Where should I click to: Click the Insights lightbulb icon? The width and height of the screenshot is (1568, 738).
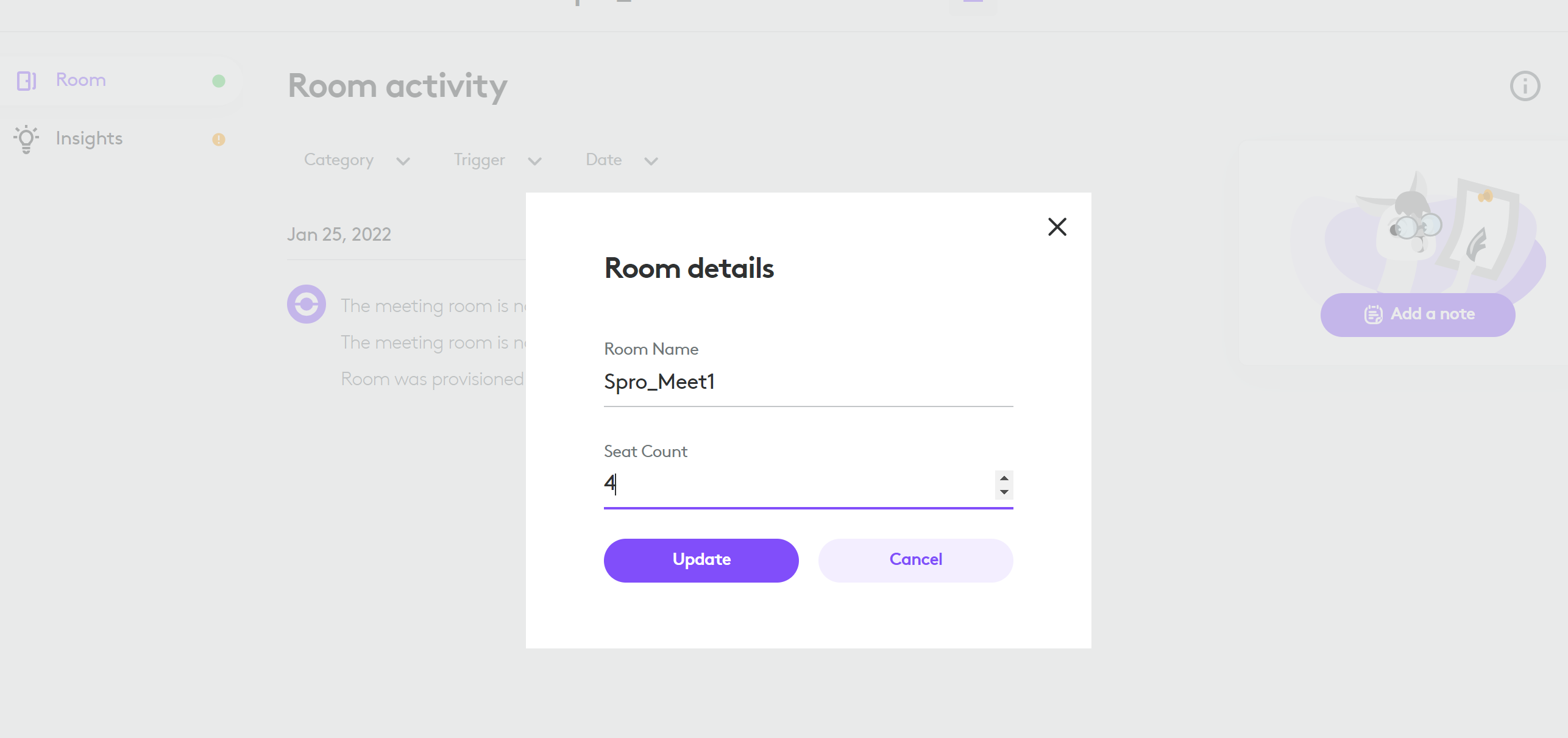click(26, 139)
